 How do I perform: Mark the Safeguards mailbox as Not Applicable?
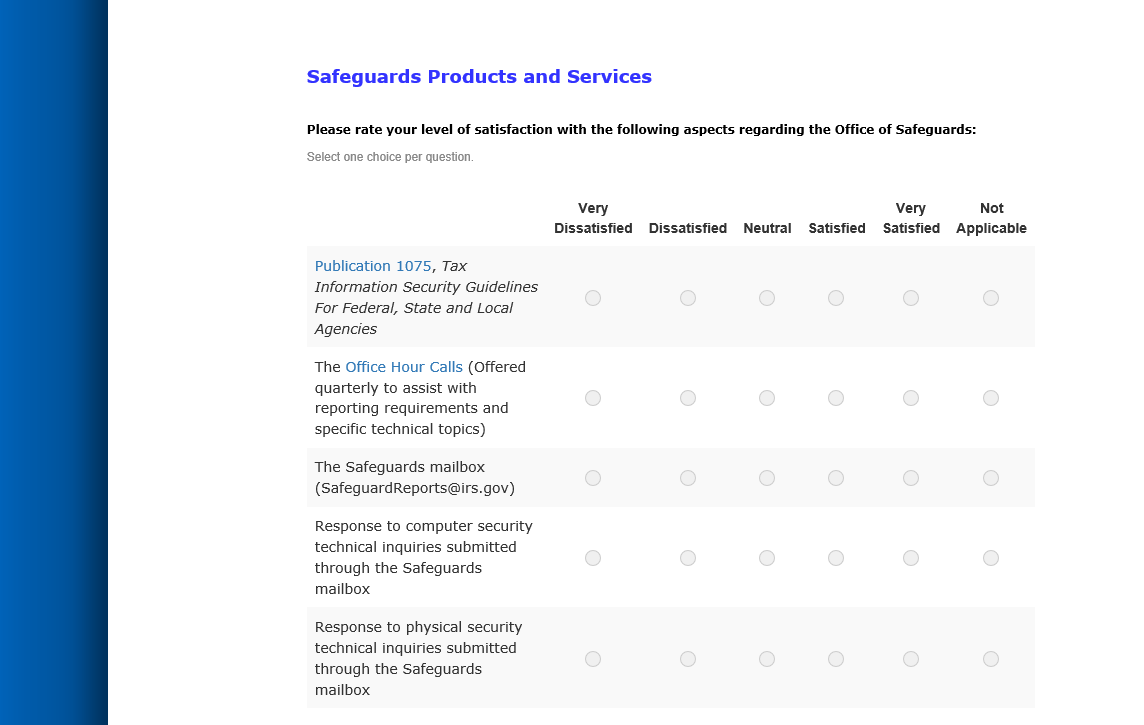point(991,478)
